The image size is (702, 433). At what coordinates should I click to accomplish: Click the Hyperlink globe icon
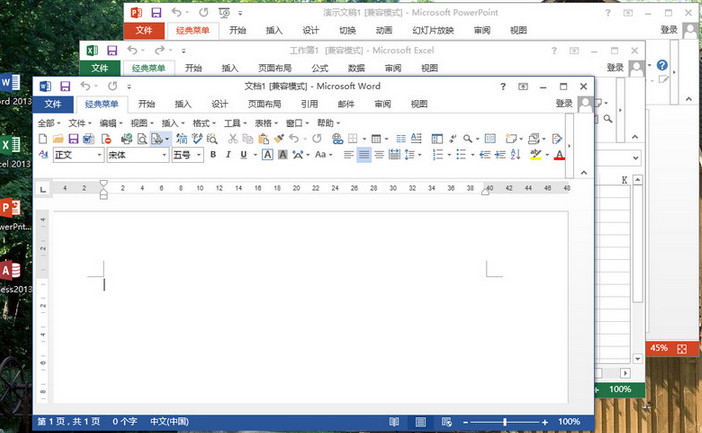(x=337, y=139)
